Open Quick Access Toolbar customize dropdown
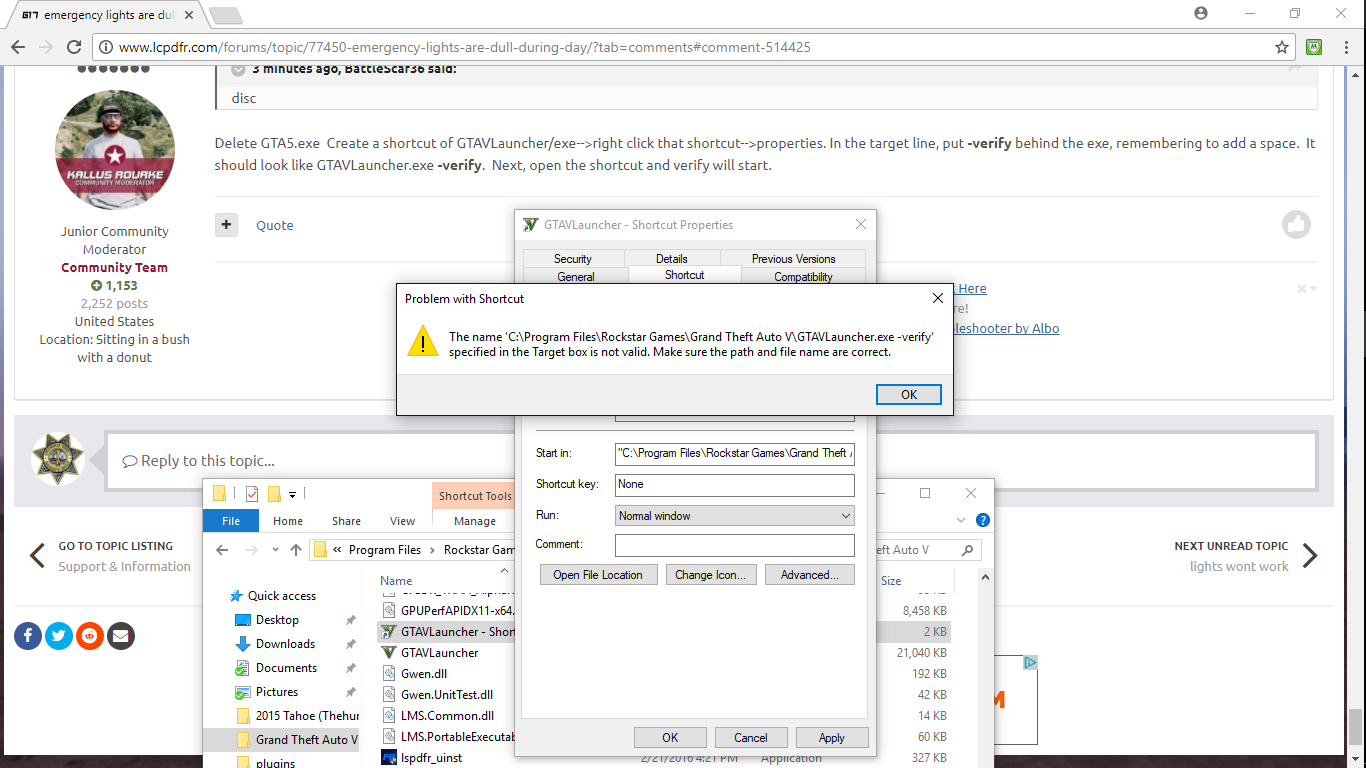 click(293, 494)
